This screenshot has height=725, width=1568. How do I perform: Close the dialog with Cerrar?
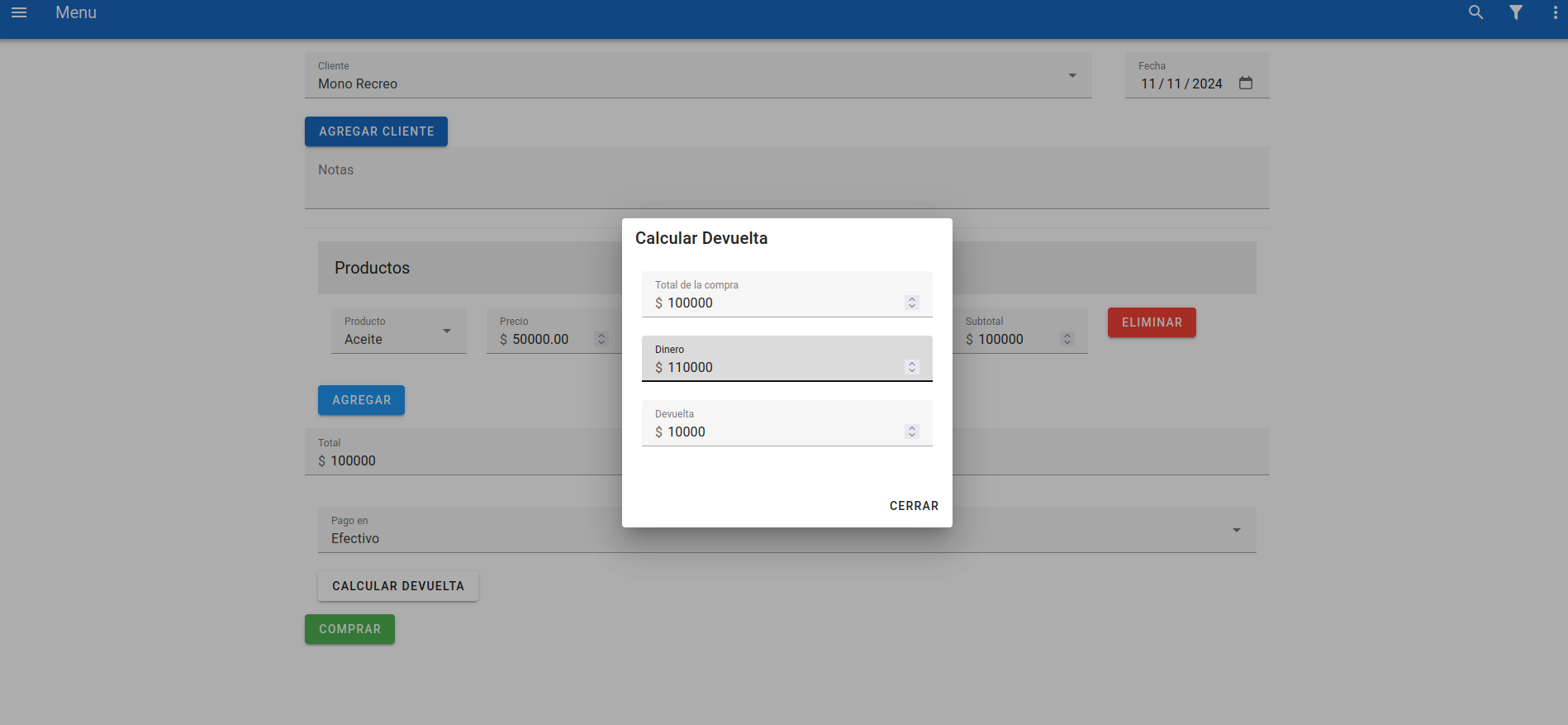(914, 506)
